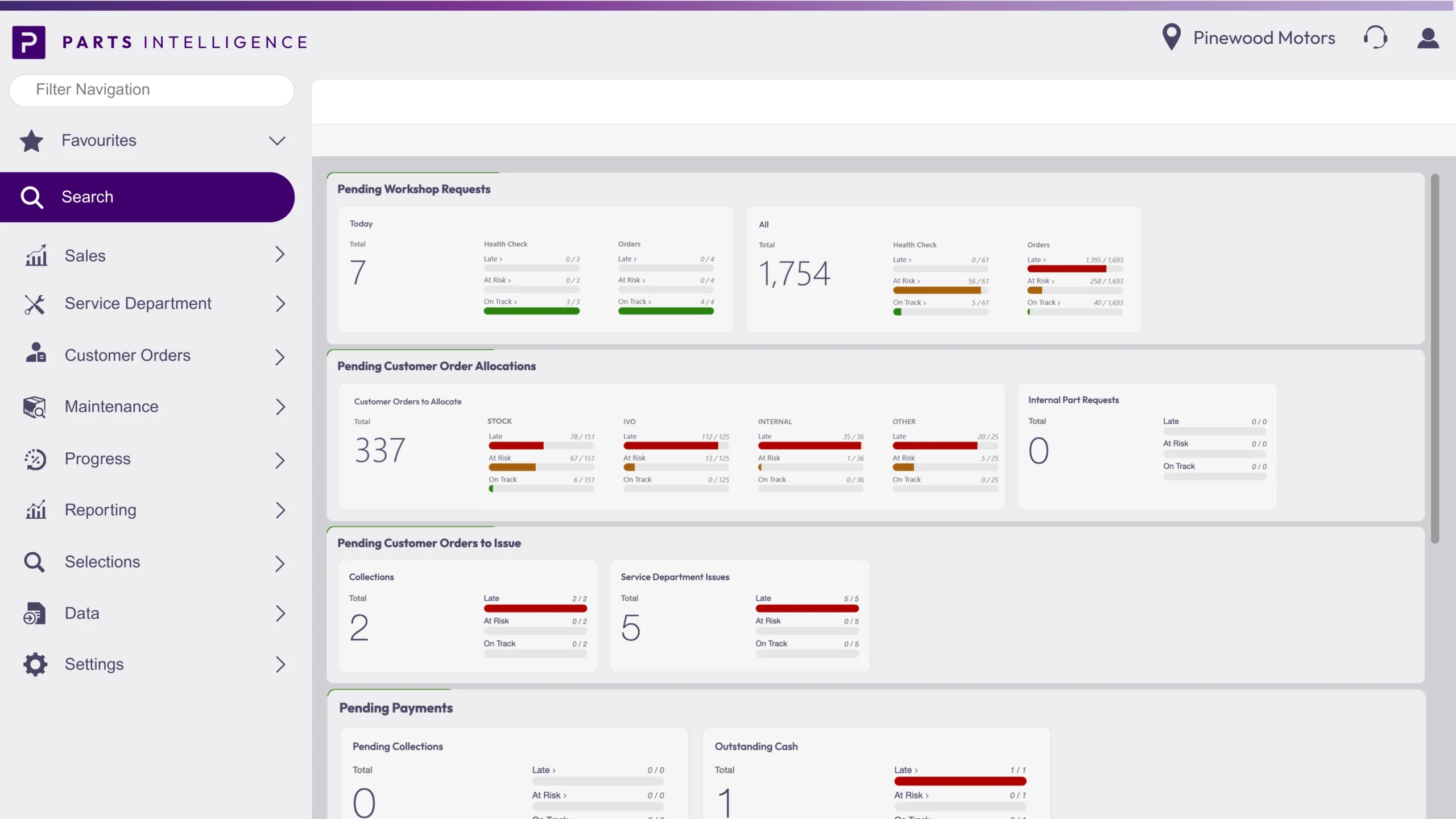1456x819 pixels.
Task: Open At Risk Health Check under All
Action: 906,281
